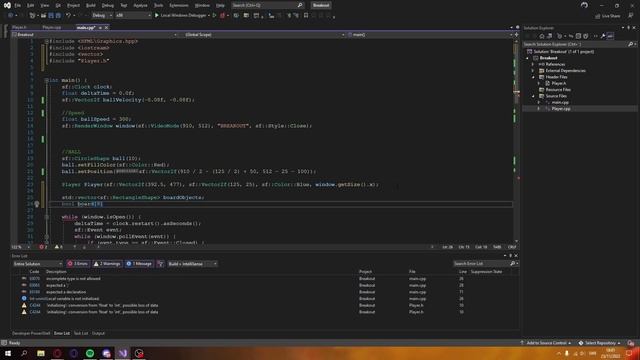Viewport: 640px width, 360px height.
Task: Click the Error List search magnifier icon
Action: point(513,264)
